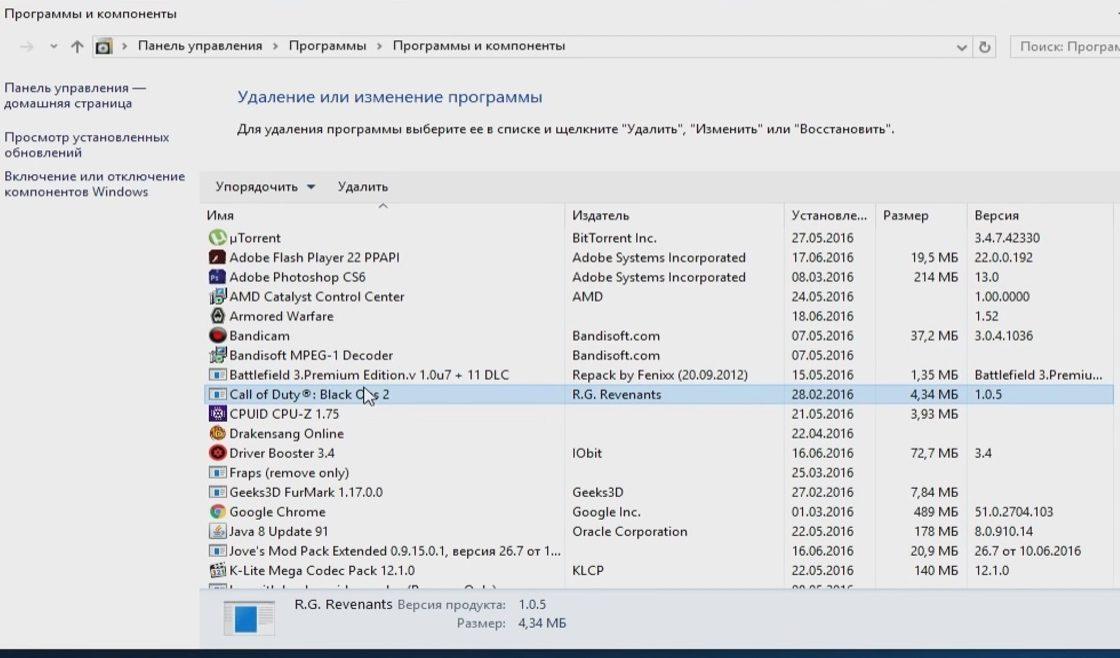Viewport: 1120px width, 658px height.
Task: Click the Geeks3D FurMark icon
Action: point(217,492)
